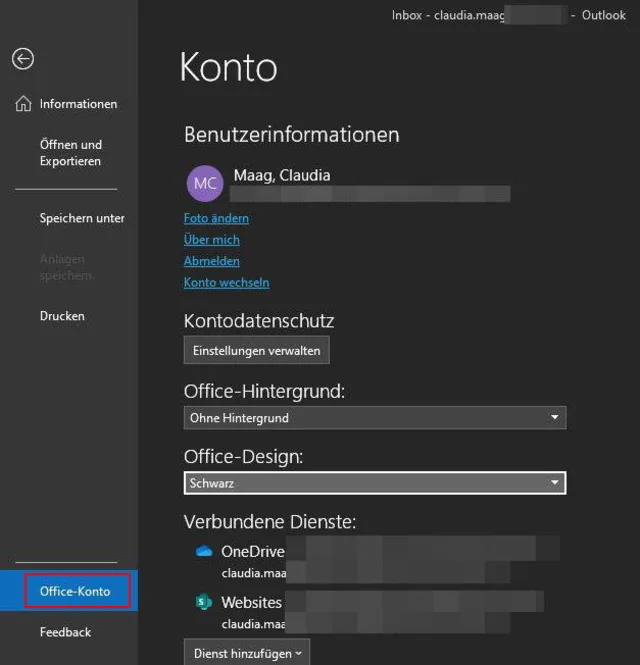Click the Einstellungen verwalten button
Viewport: 640px width, 665px height.
256,350
